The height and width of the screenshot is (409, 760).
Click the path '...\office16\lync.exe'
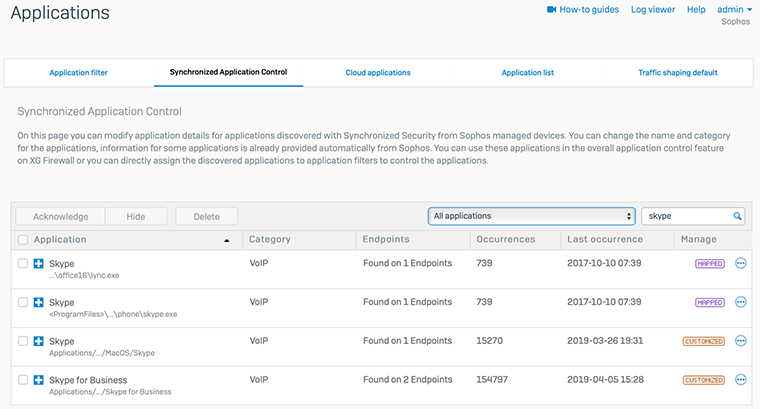tap(84, 275)
